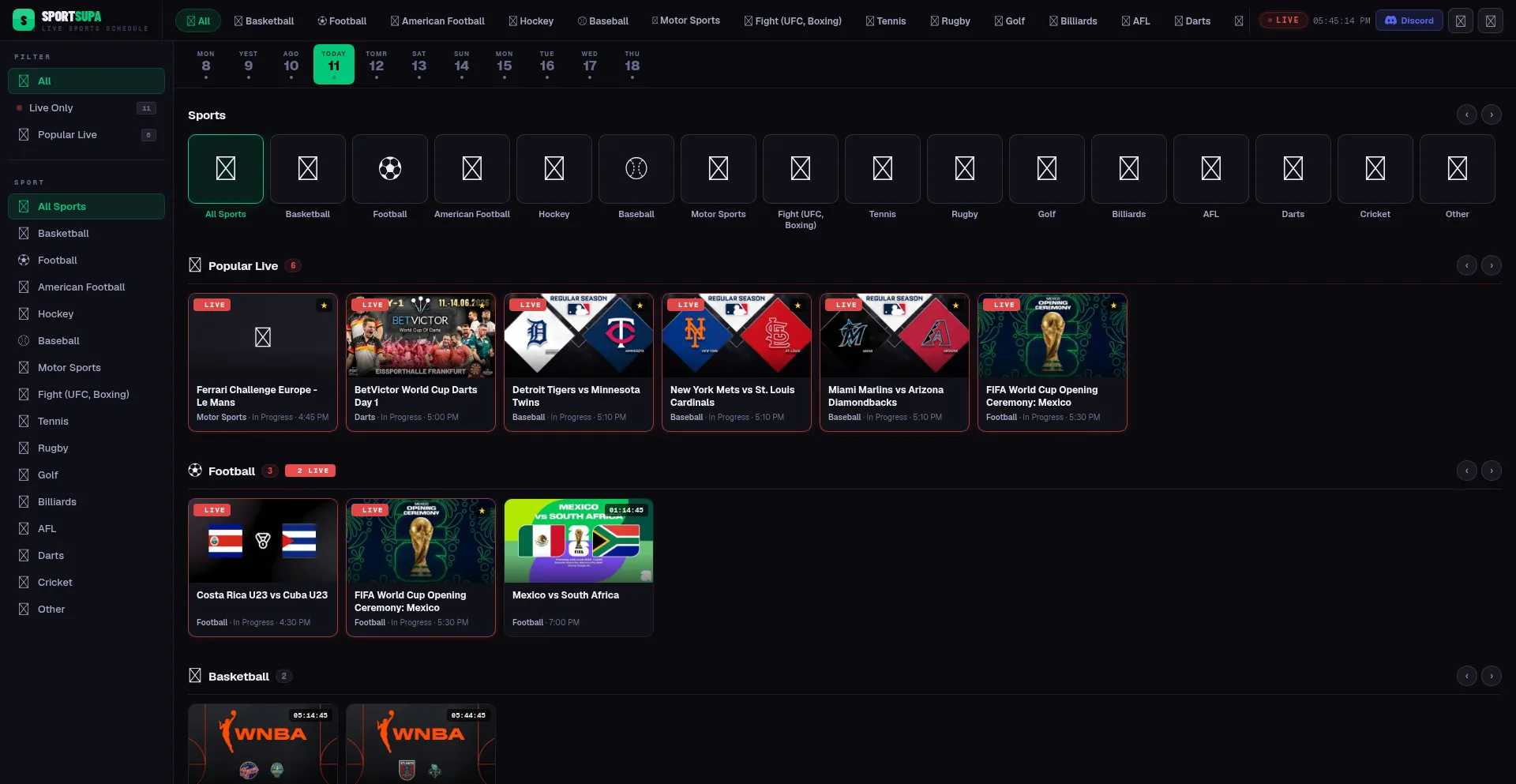Filter by Baseball in the sidebar
The width and height of the screenshot is (1516, 784).
pos(86,340)
